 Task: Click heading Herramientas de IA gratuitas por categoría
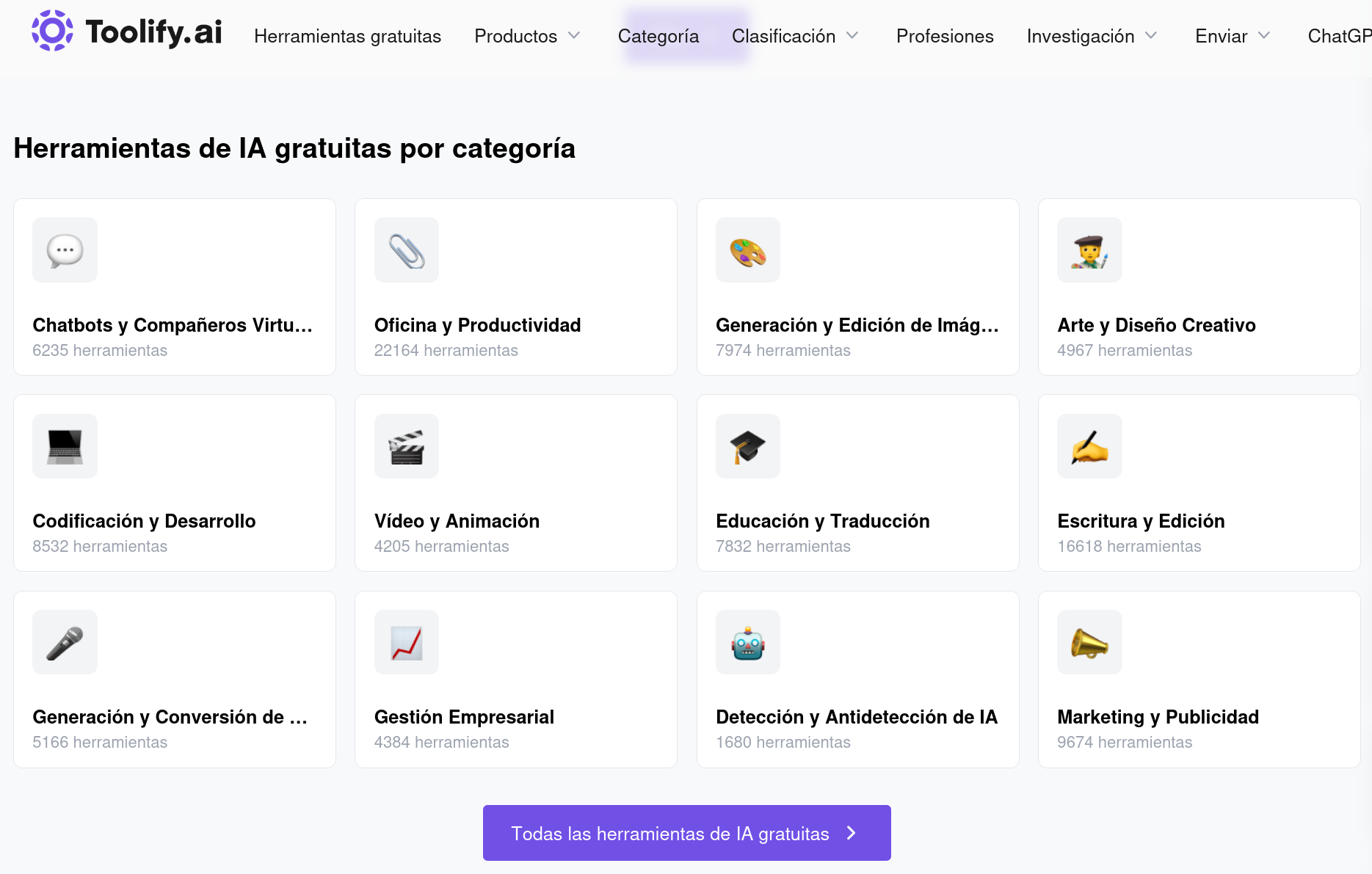(x=294, y=148)
